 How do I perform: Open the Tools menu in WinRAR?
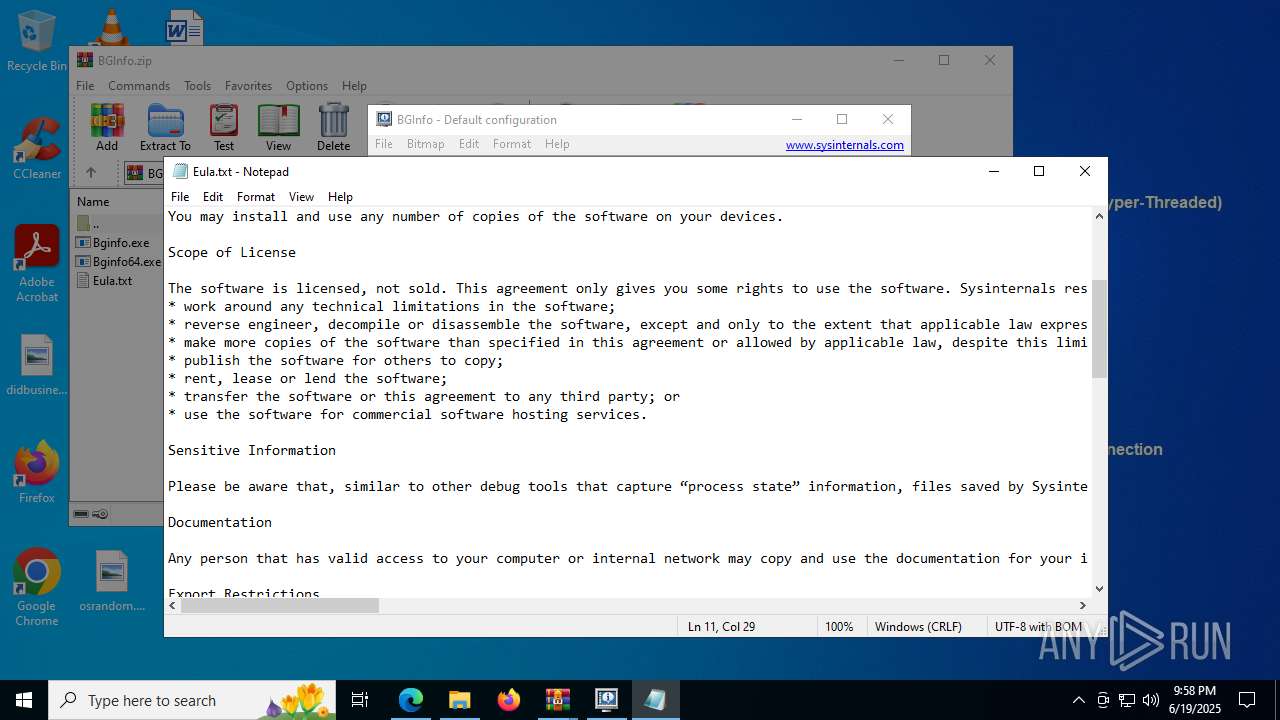pos(197,86)
